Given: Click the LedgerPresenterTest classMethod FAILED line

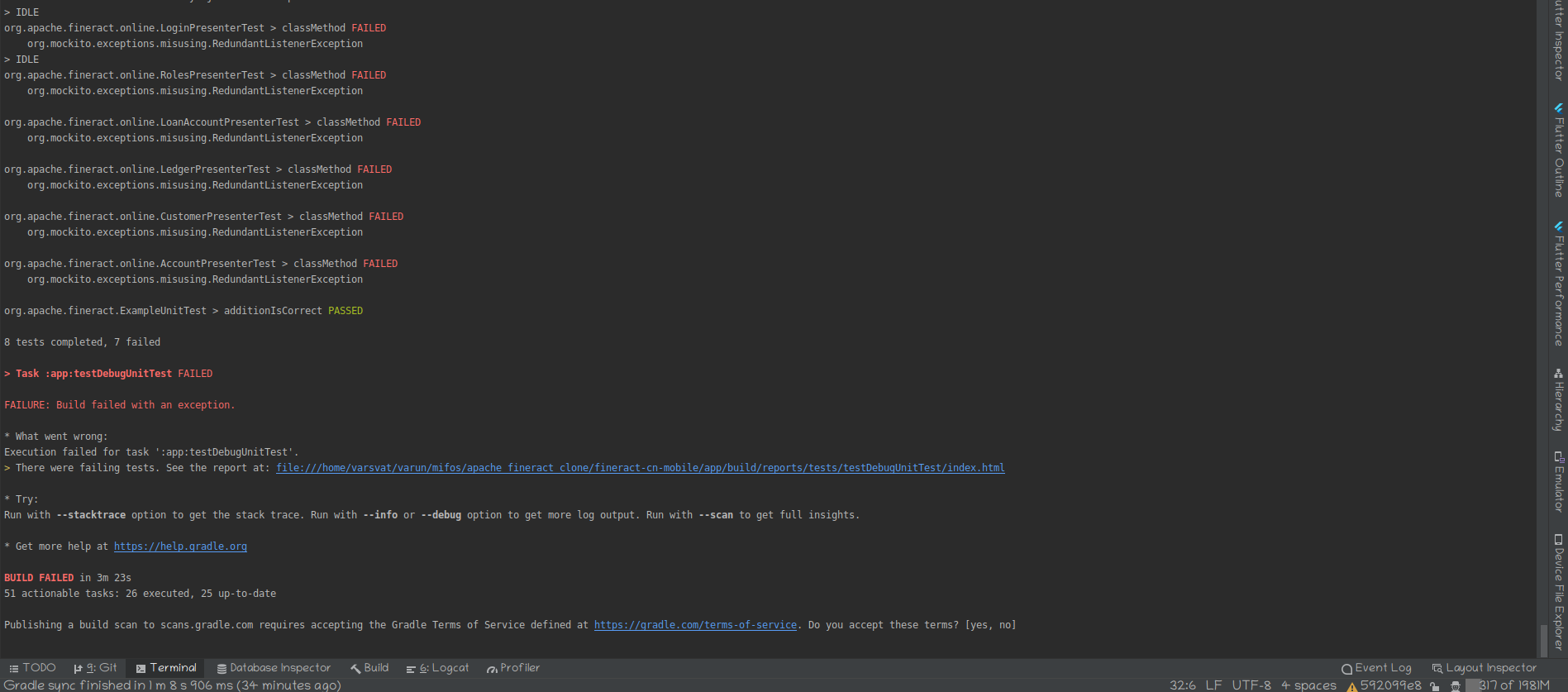Looking at the screenshot, I should [x=198, y=169].
